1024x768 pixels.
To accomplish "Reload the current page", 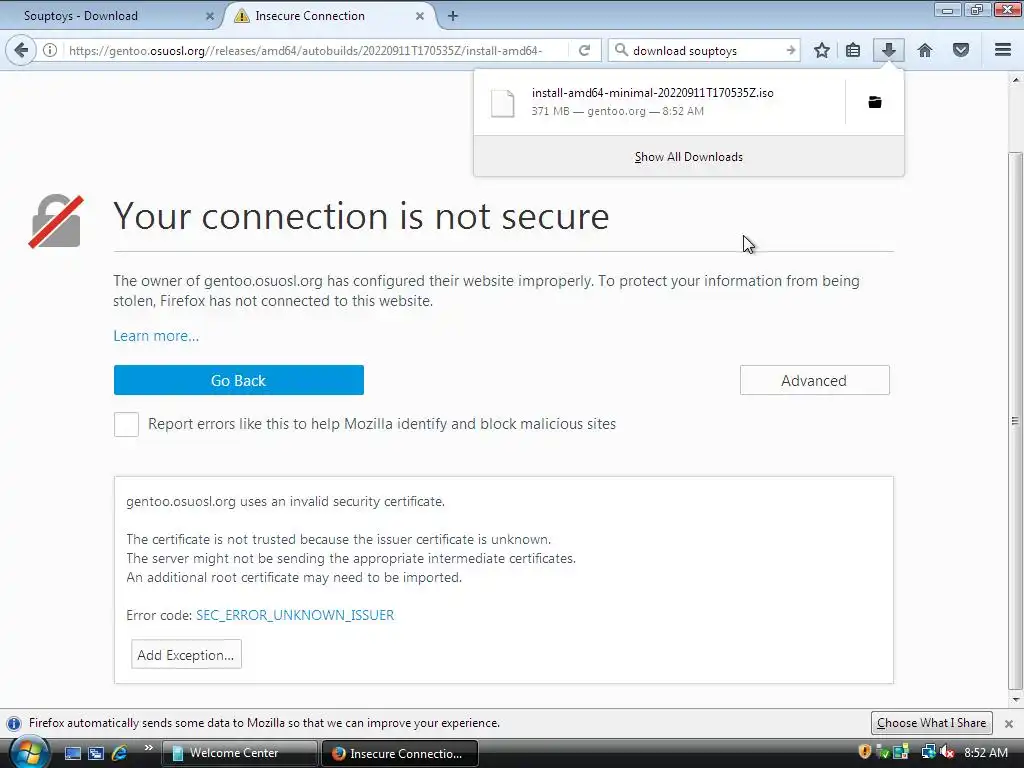I will 584,50.
